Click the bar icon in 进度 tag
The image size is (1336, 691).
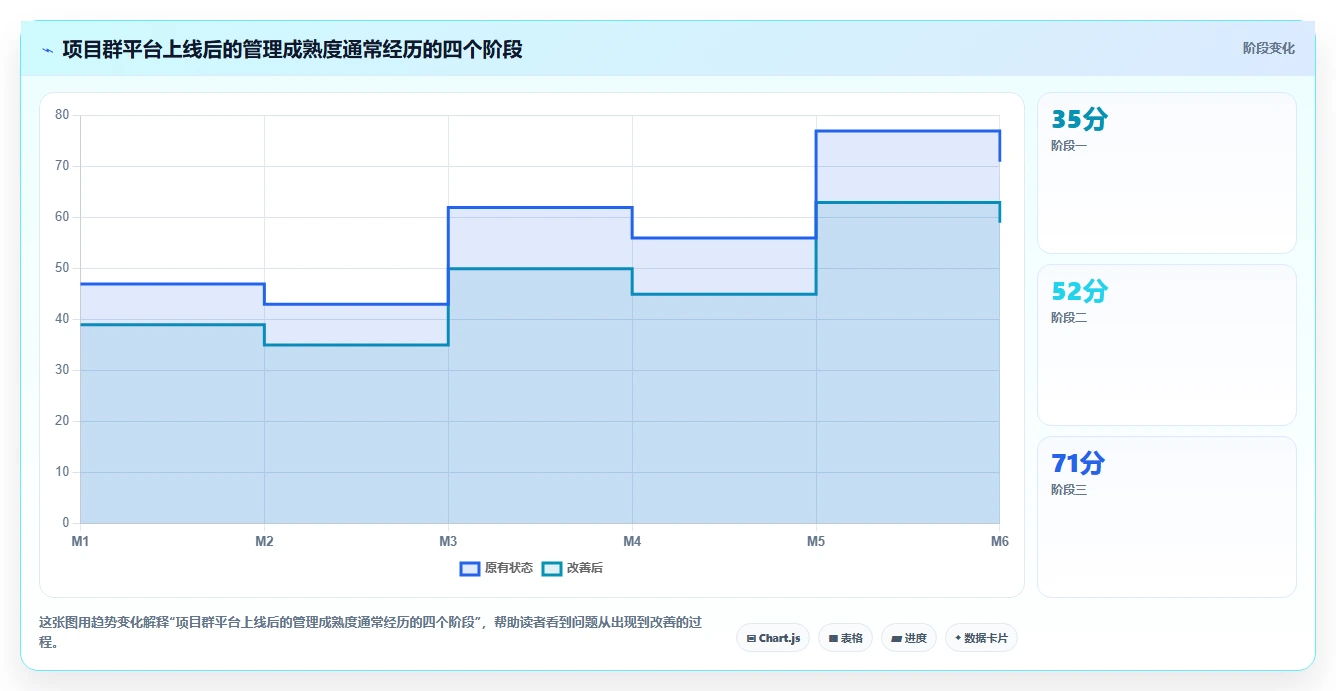896,638
